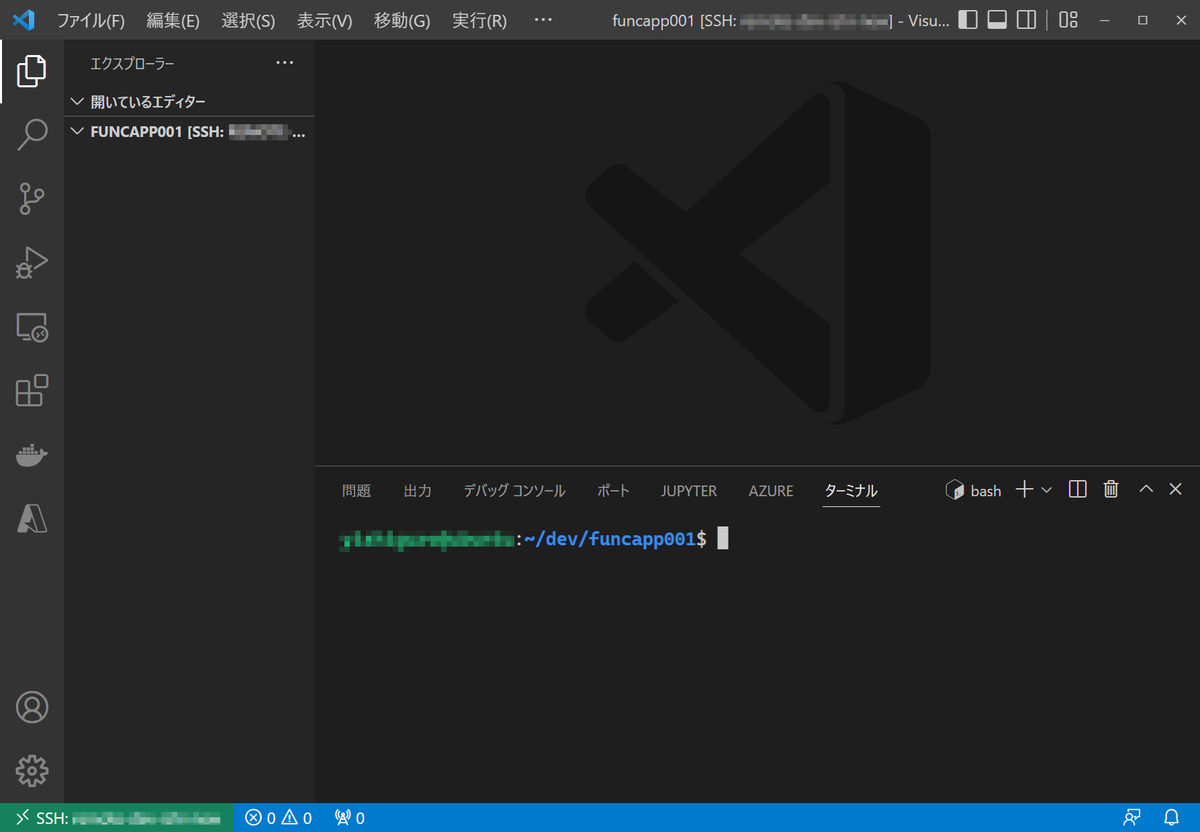1200x832 pixels.
Task: Open errors and warnings count in status bar
Action: pos(279,818)
